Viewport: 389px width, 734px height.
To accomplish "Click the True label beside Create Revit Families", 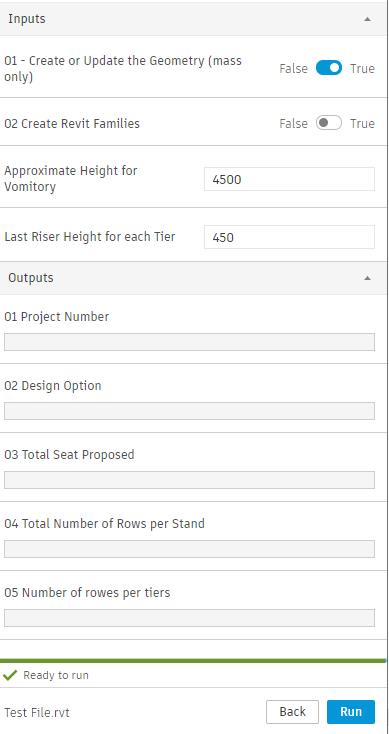I will pyautogui.click(x=362, y=124).
